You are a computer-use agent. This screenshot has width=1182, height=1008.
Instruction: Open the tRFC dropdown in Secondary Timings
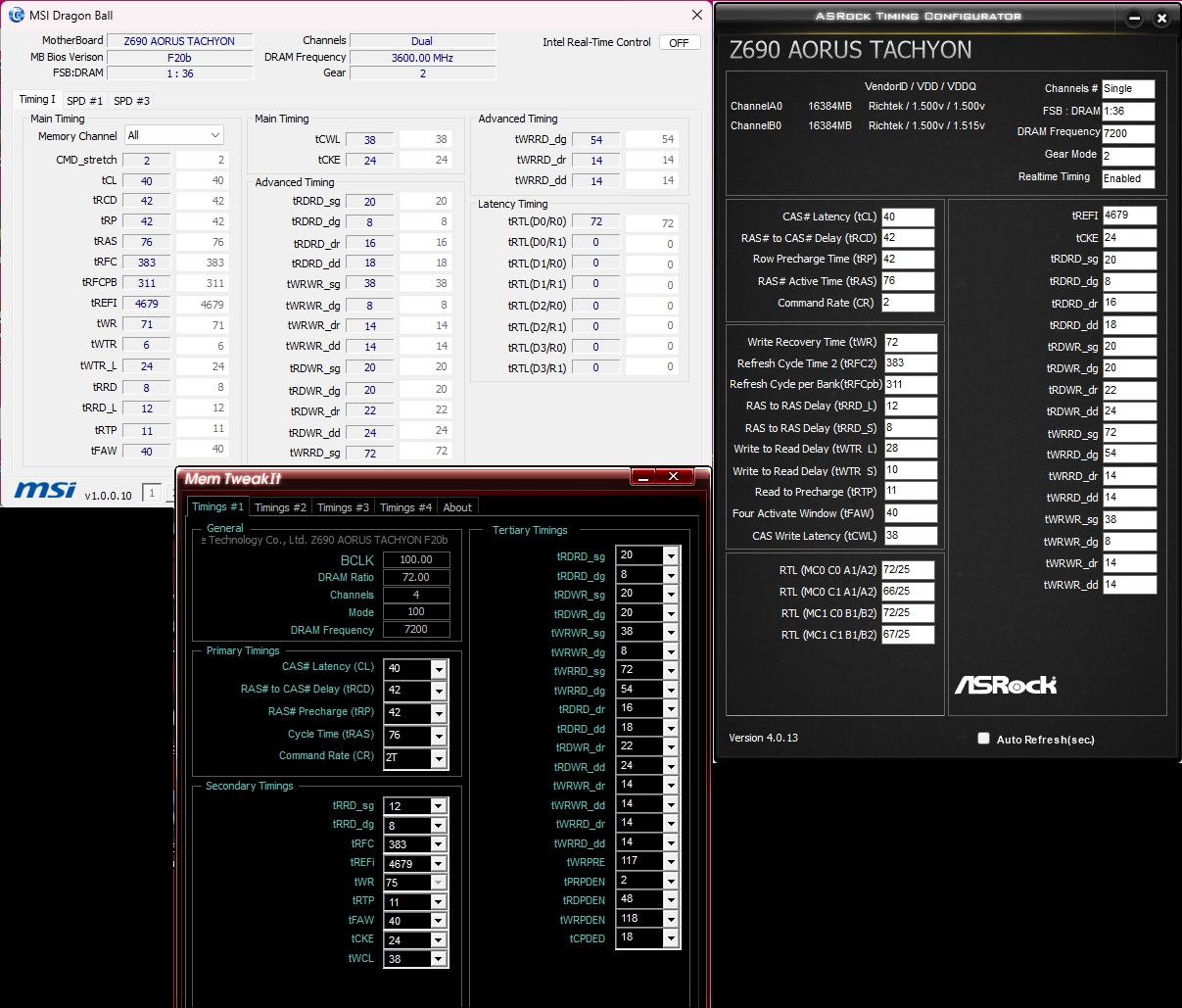(439, 844)
